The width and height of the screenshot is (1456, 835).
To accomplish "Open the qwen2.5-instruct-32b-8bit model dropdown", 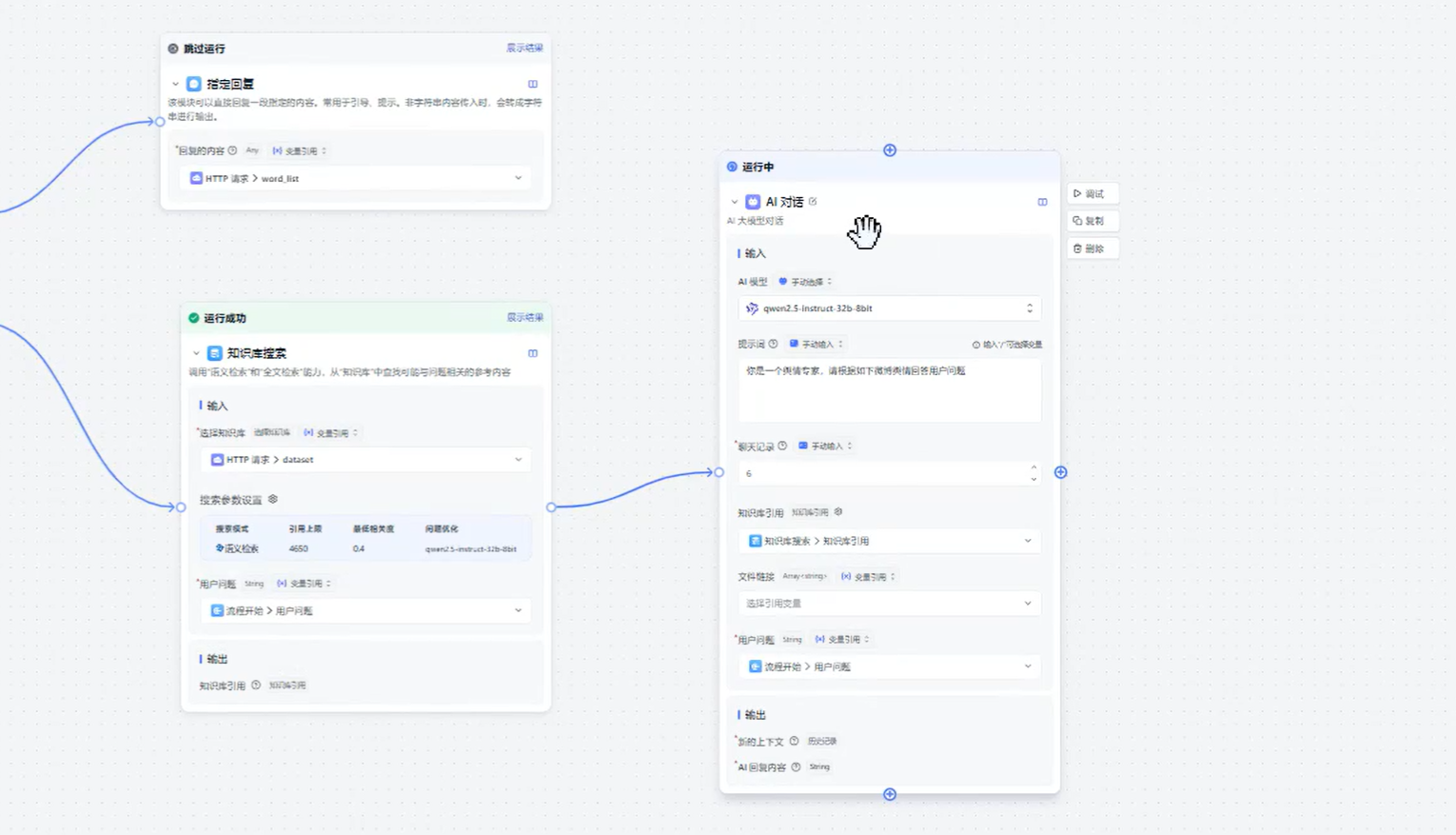I will pyautogui.click(x=889, y=308).
